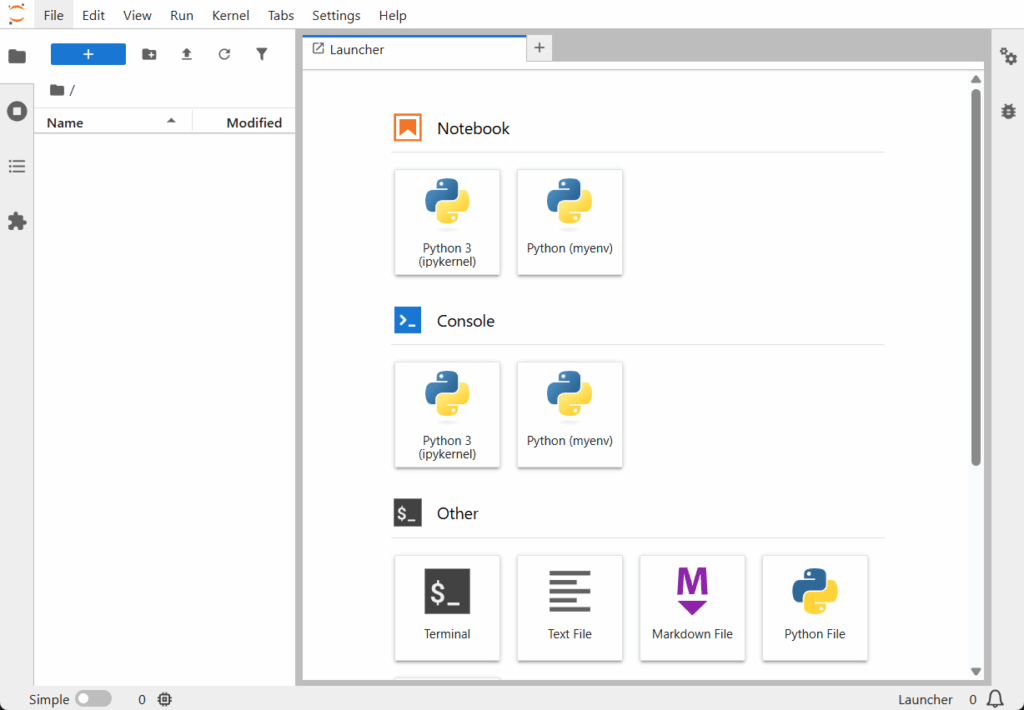Click the Upload Files arrow icon
Viewport: 1024px width, 710px height.
(187, 54)
